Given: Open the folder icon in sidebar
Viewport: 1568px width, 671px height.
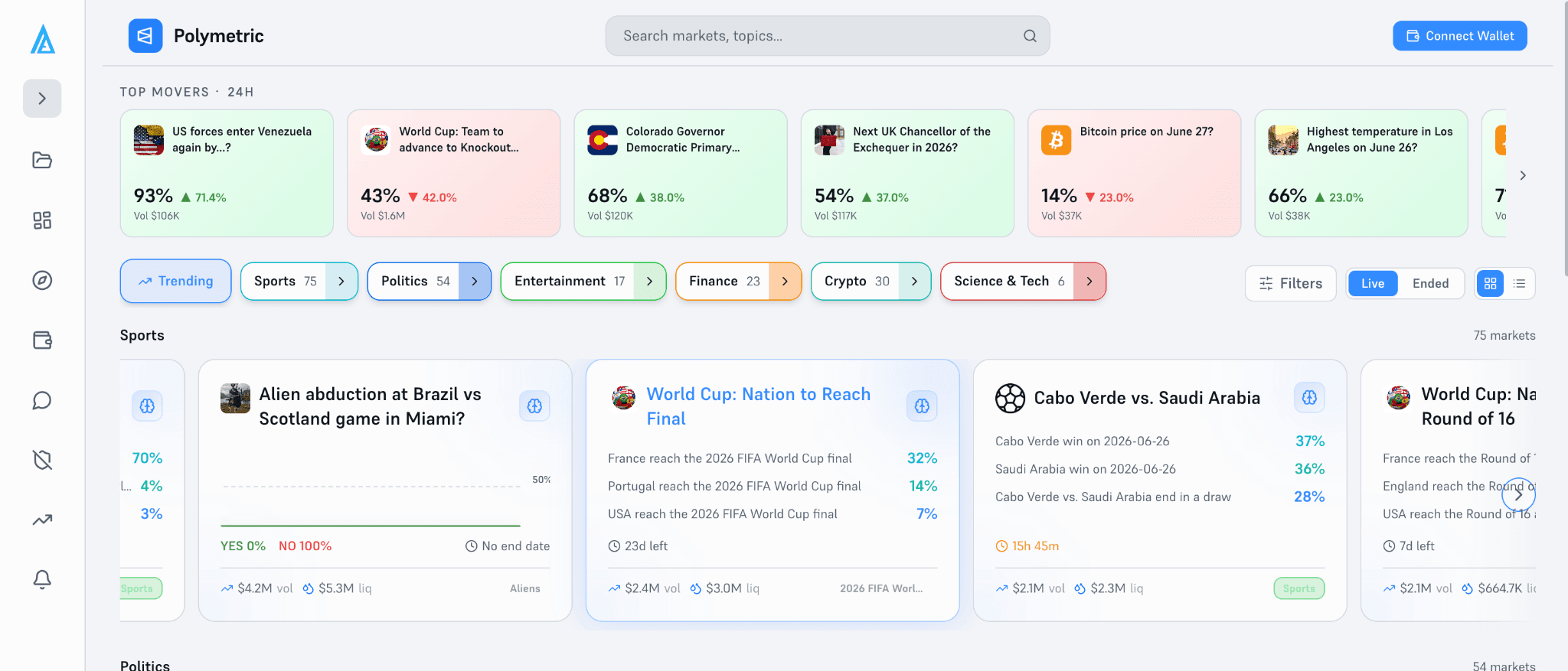Looking at the screenshot, I should (x=42, y=160).
